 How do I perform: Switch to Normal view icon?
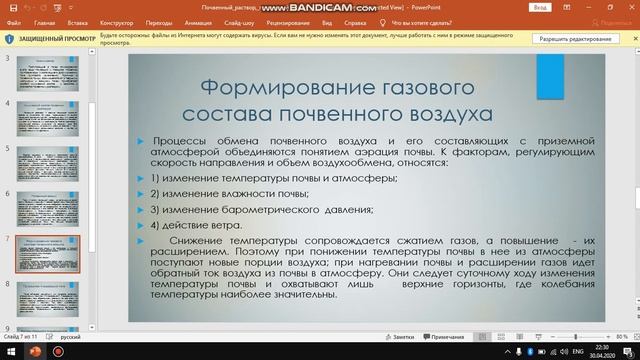coord(482,337)
